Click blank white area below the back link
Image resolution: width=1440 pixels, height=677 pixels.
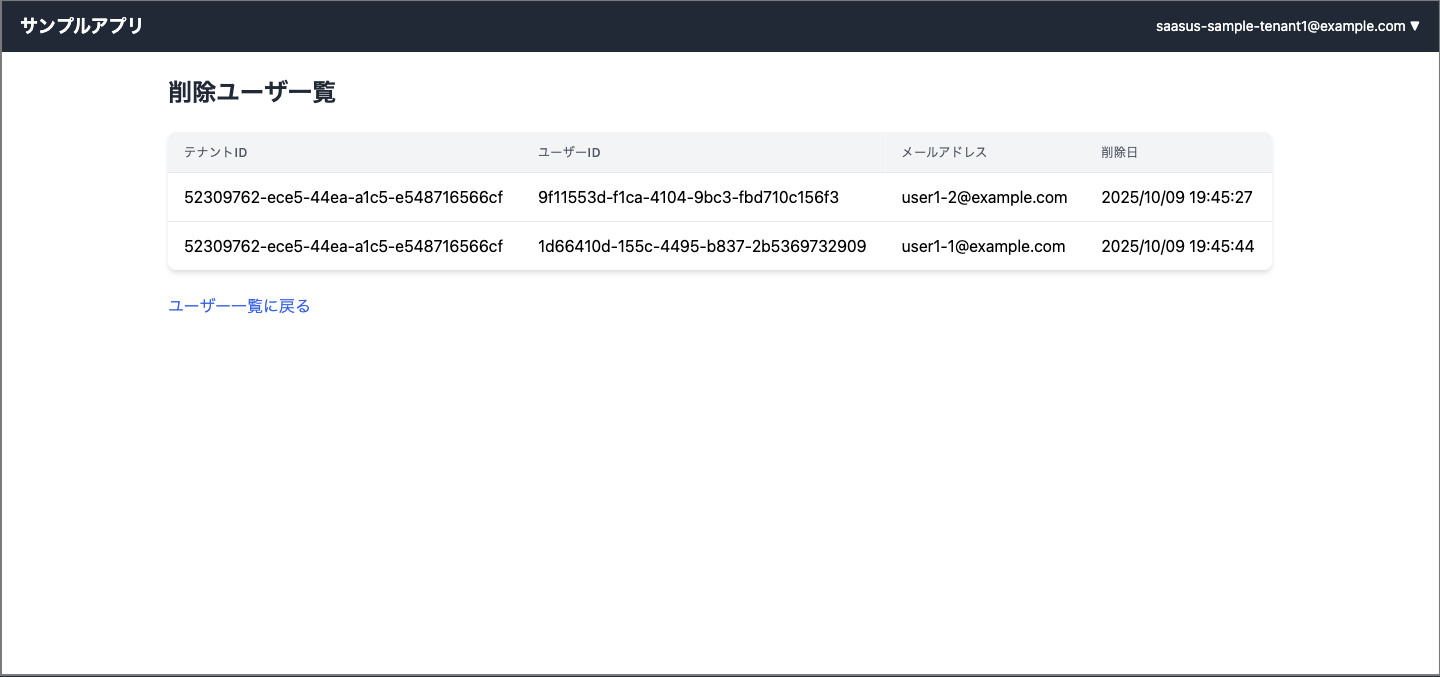[720, 480]
